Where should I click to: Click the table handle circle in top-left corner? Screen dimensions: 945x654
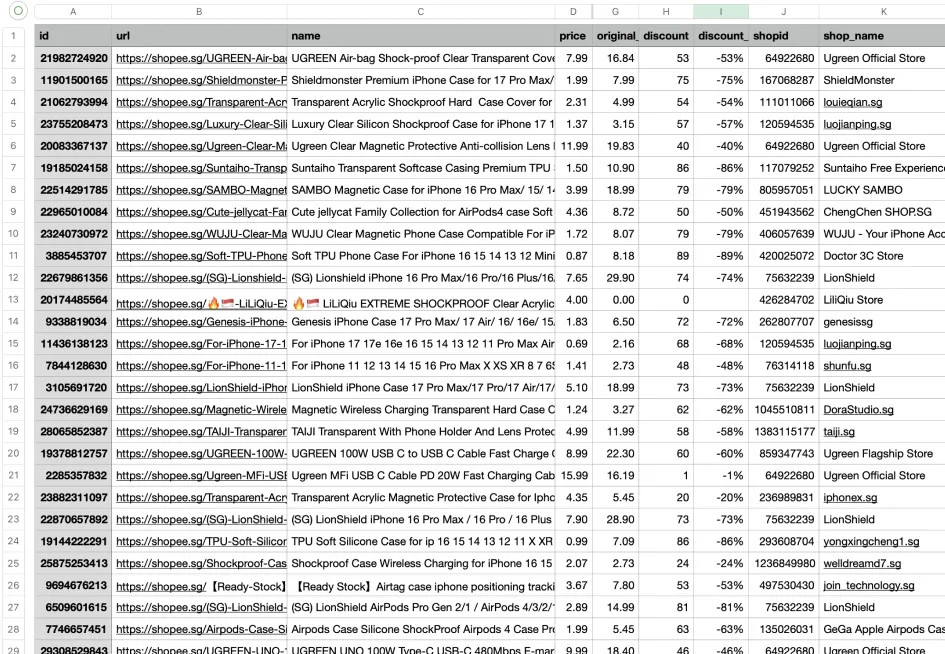[18, 11]
